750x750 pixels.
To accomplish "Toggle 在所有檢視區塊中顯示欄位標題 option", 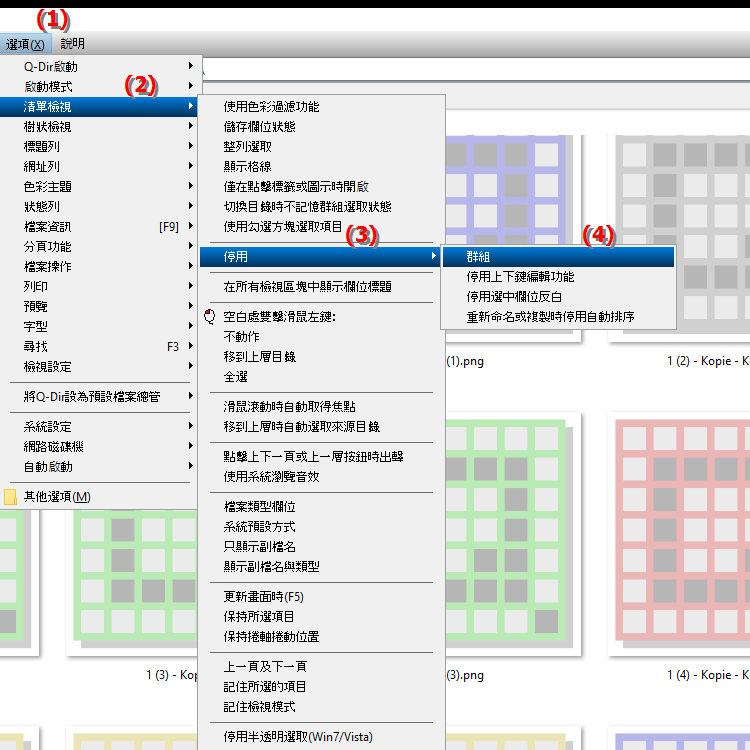I will [321, 287].
